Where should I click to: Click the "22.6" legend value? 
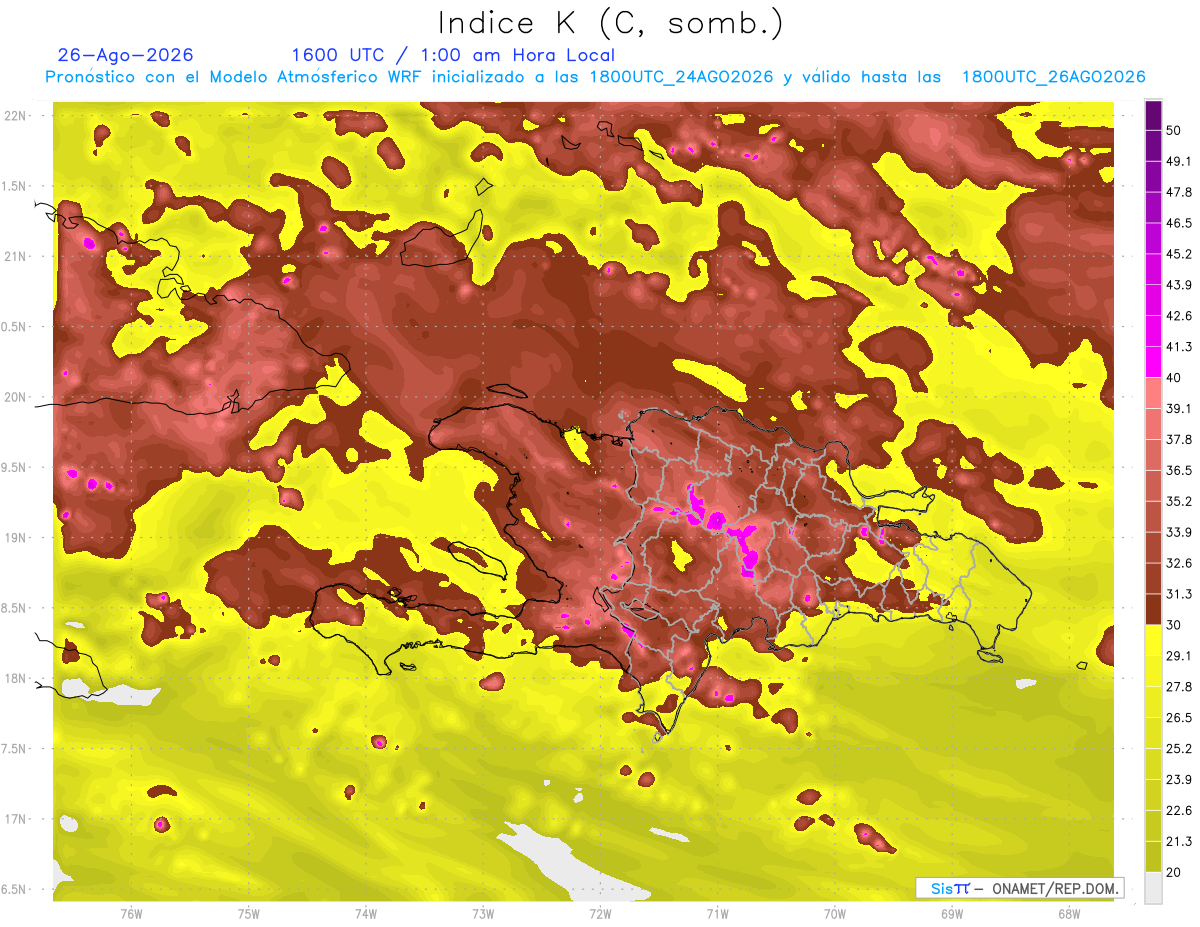(1178, 810)
